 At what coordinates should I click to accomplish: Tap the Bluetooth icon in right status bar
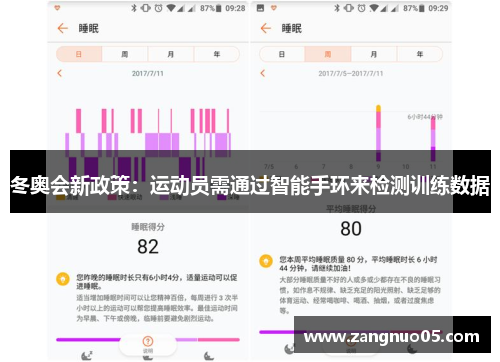click(x=337, y=8)
